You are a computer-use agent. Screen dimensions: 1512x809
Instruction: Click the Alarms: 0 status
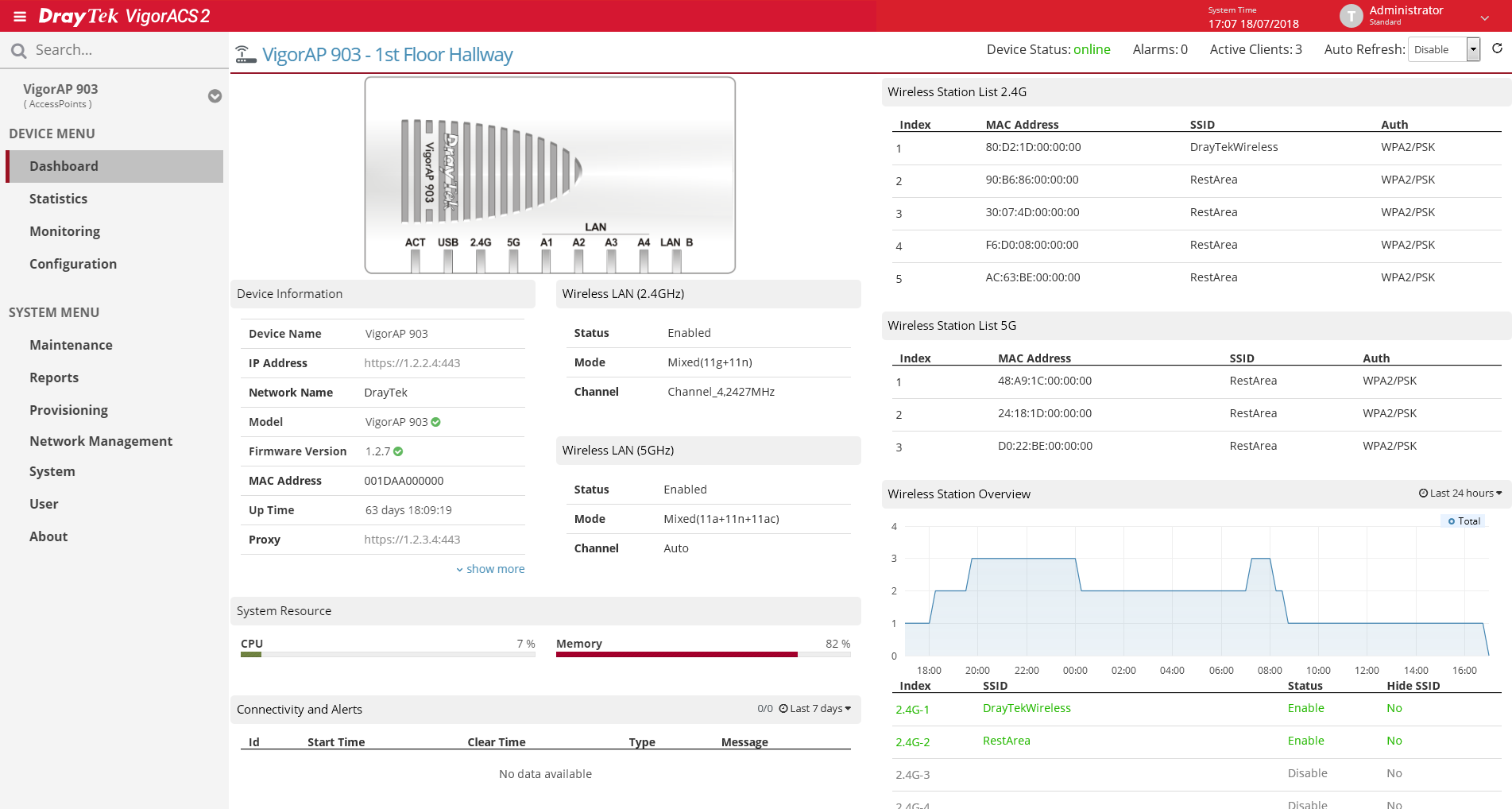(1160, 49)
